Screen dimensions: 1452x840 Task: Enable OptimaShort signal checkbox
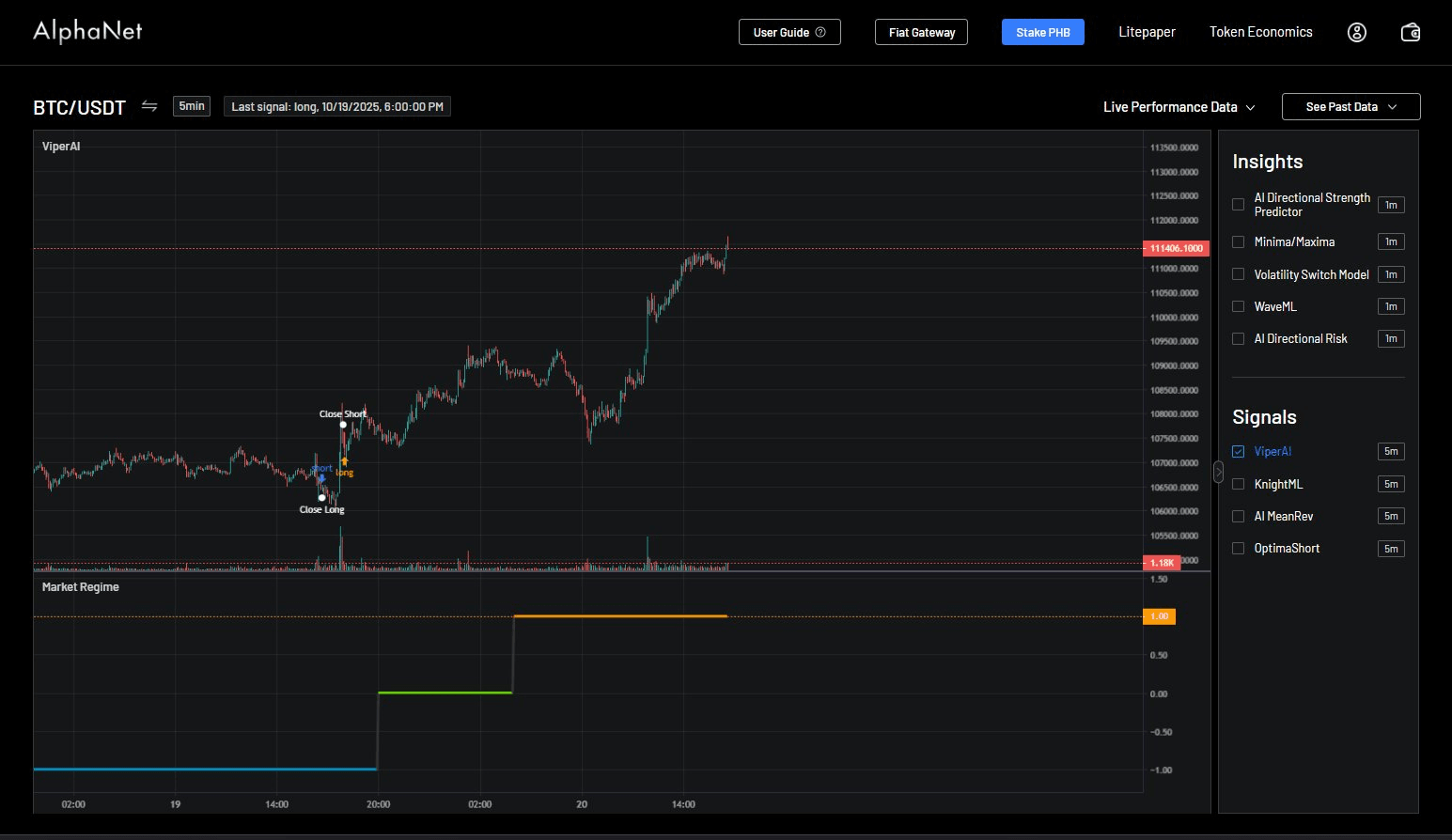pos(1238,548)
